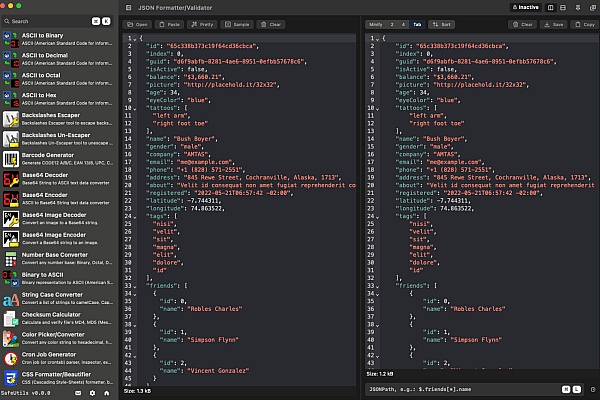This screenshot has width=600, height=400.
Task: Open the Color Picker/Converter icon
Action: [11, 338]
